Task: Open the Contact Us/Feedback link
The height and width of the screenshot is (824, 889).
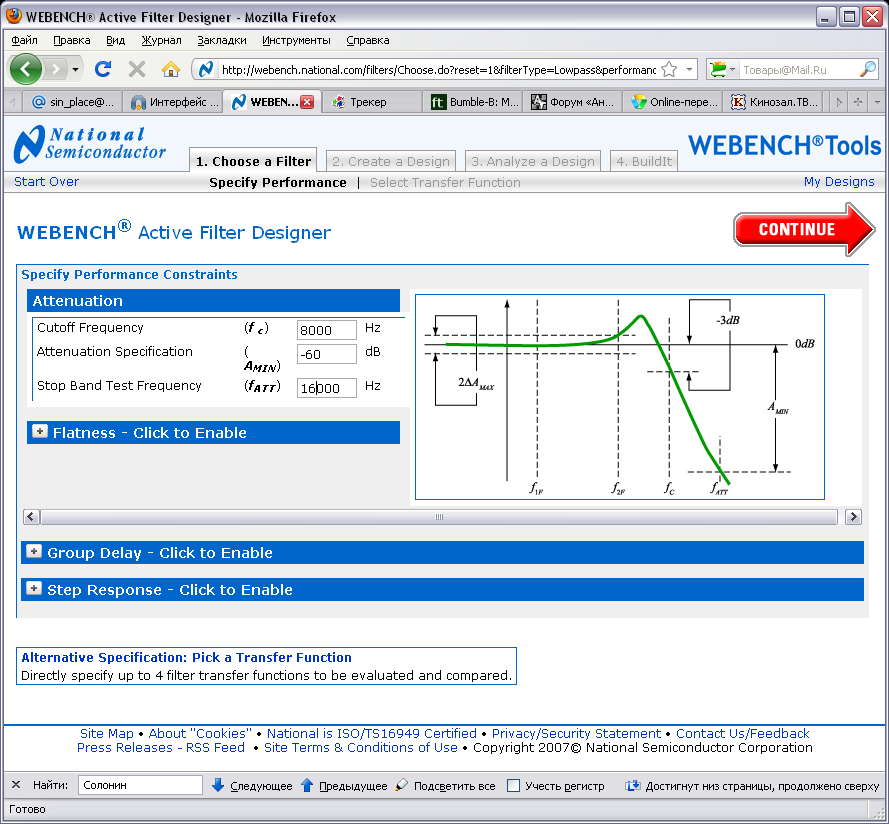Action: click(743, 733)
